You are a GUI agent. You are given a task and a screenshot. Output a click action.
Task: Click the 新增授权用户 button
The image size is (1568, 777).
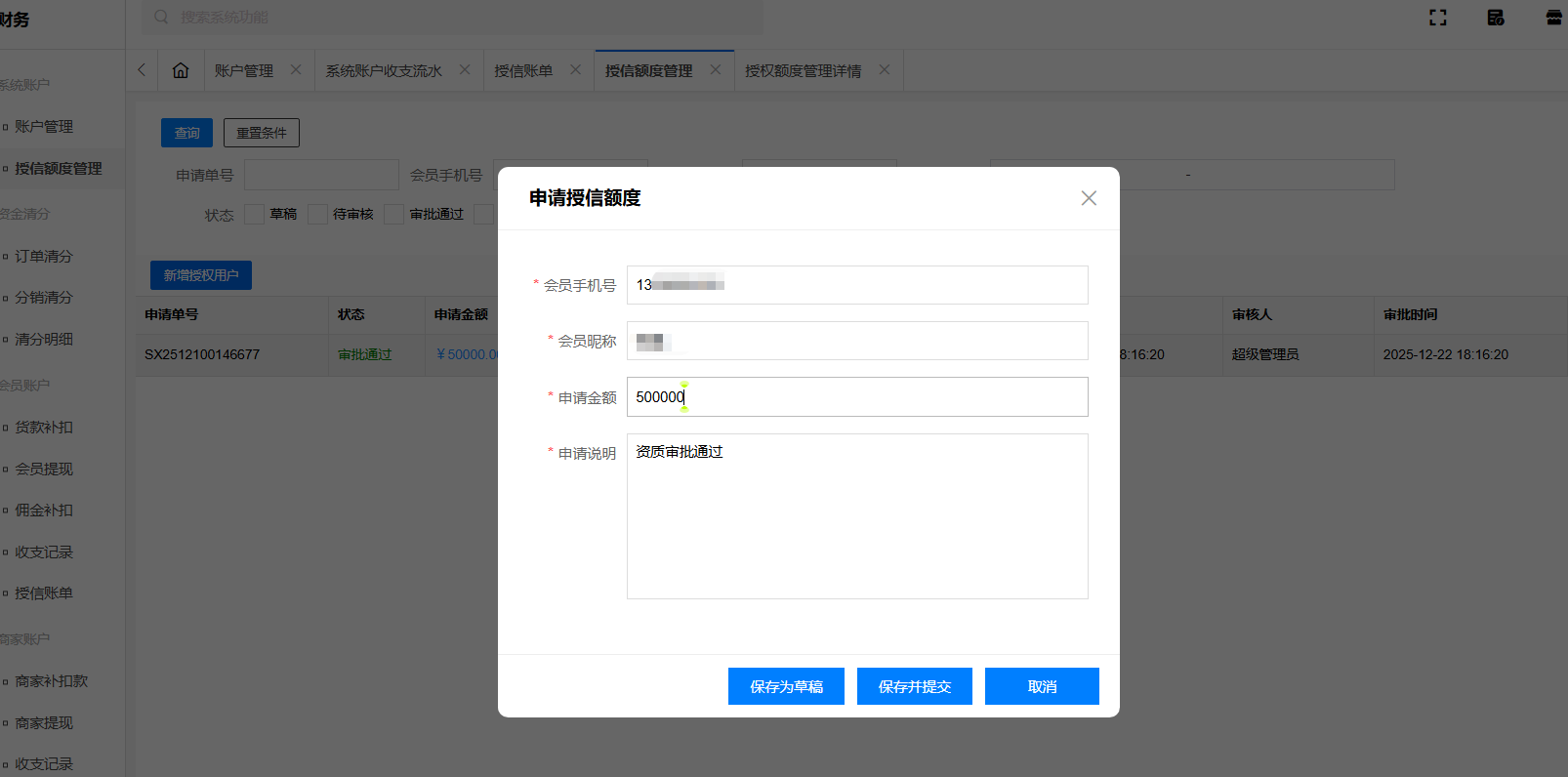[201, 275]
